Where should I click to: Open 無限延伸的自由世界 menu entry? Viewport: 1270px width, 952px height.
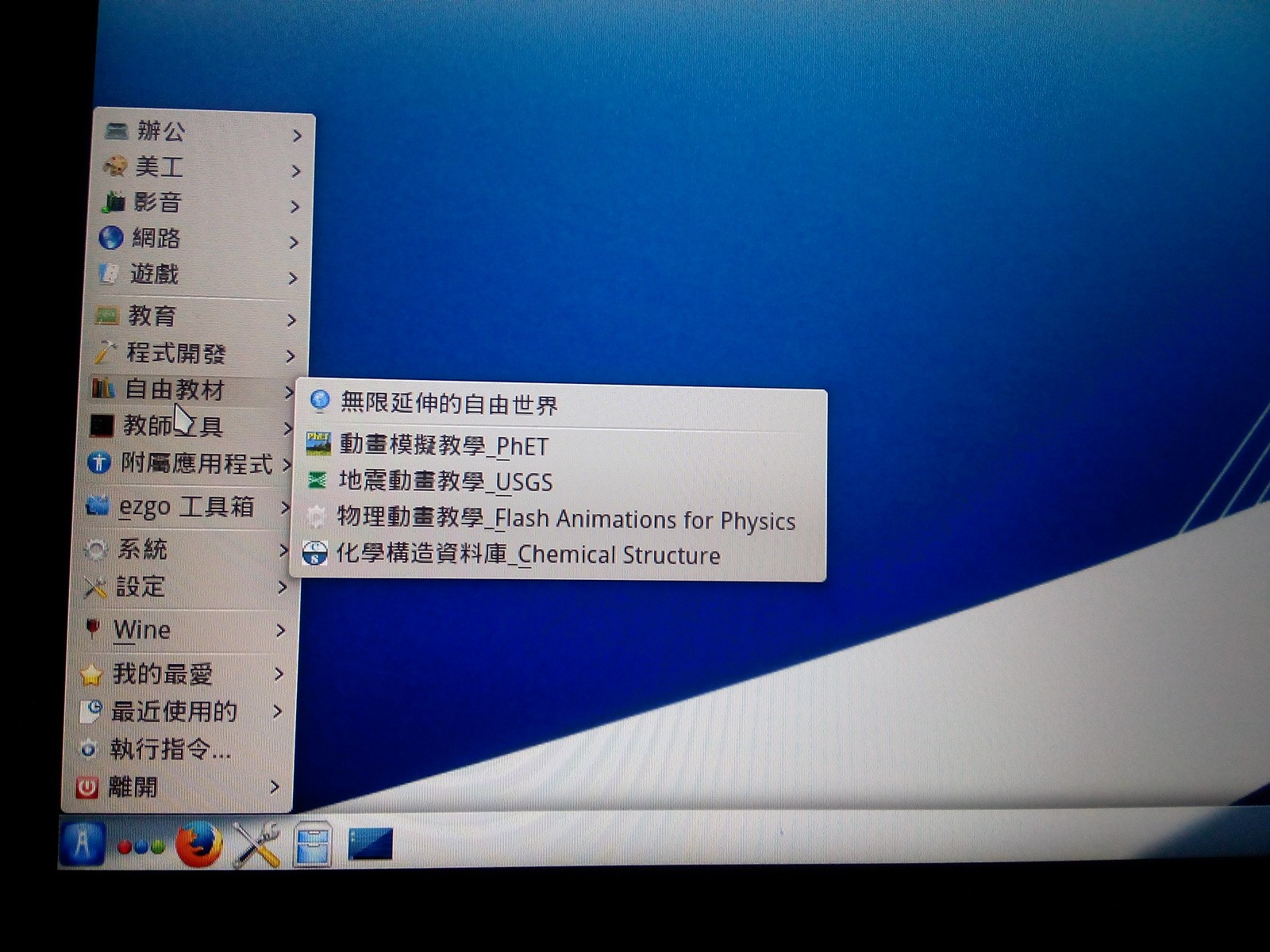pos(448,404)
